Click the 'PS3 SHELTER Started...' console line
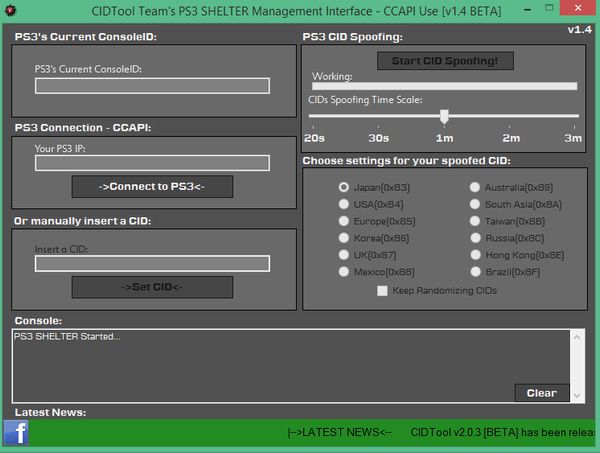 coord(67,336)
